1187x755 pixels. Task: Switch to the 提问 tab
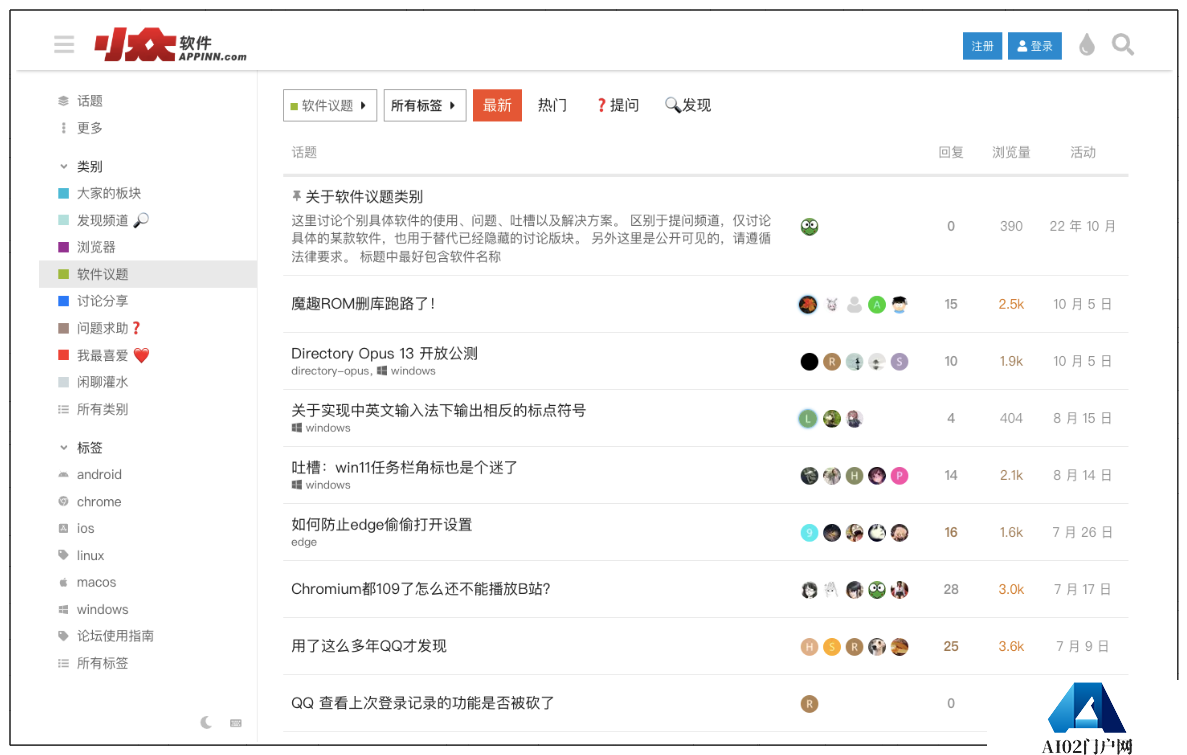(x=618, y=105)
